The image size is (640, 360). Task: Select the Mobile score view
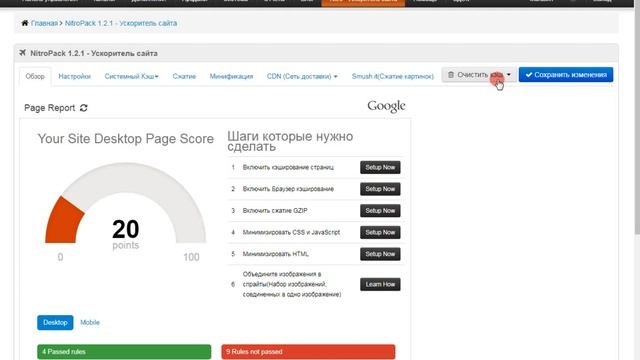[90, 322]
